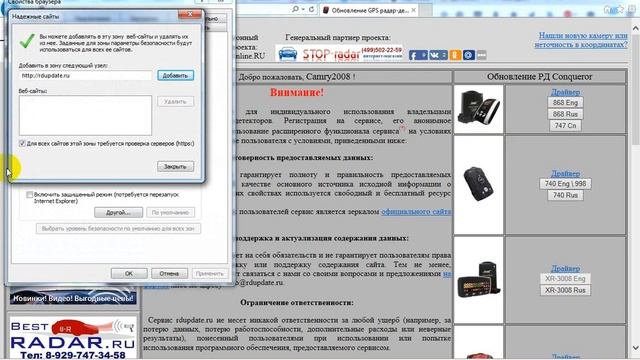Click the Best Radar.ru banner

[73, 338]
